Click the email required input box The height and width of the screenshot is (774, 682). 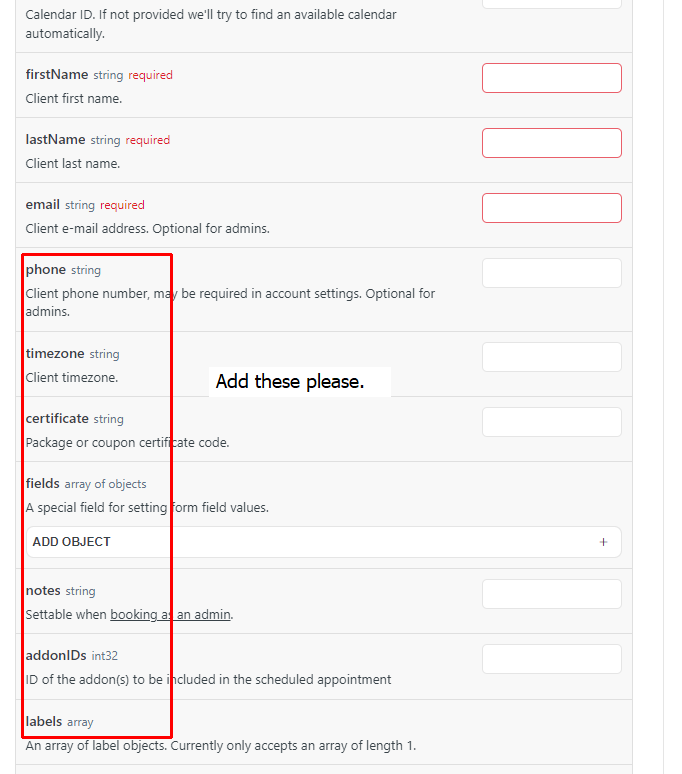click(552, 208)
